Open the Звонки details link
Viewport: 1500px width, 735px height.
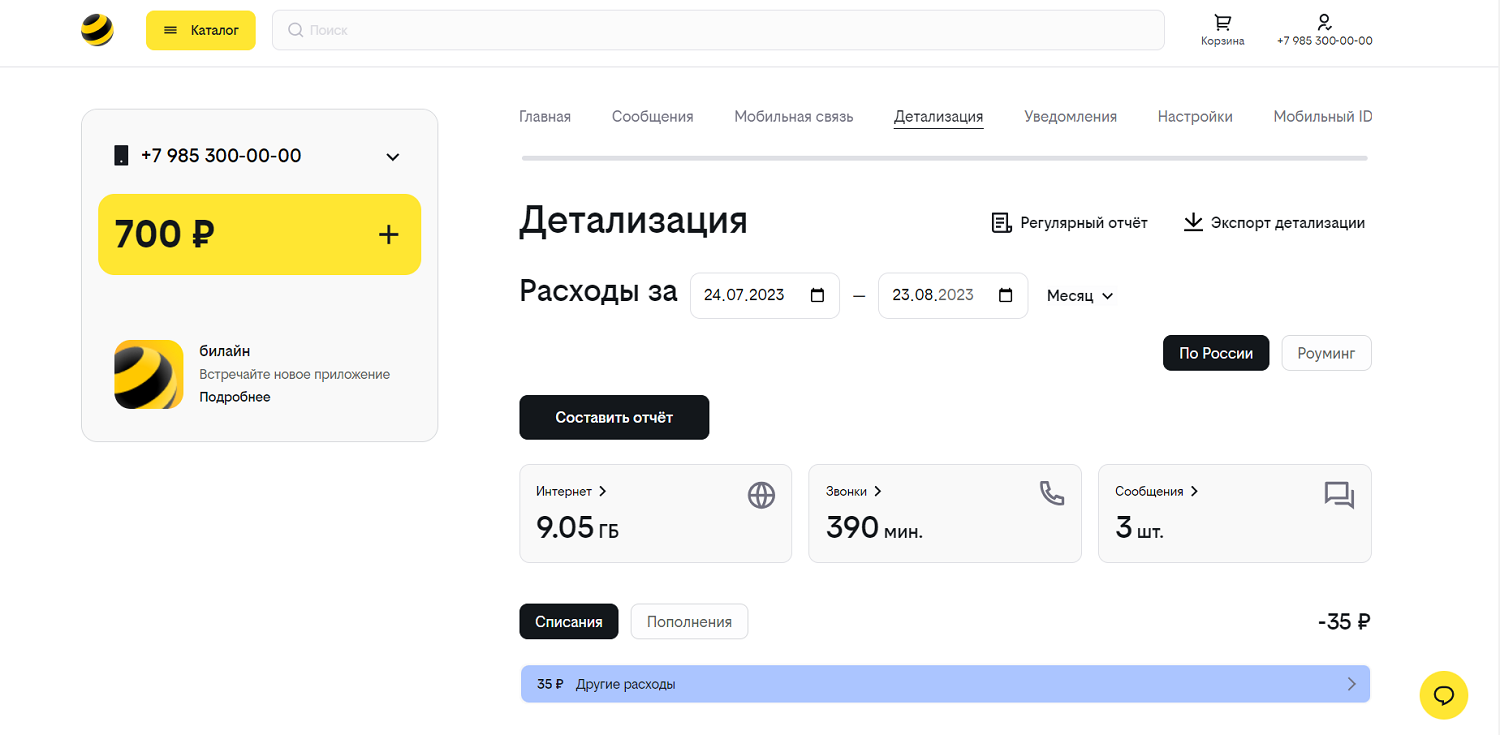click(853, 491)
